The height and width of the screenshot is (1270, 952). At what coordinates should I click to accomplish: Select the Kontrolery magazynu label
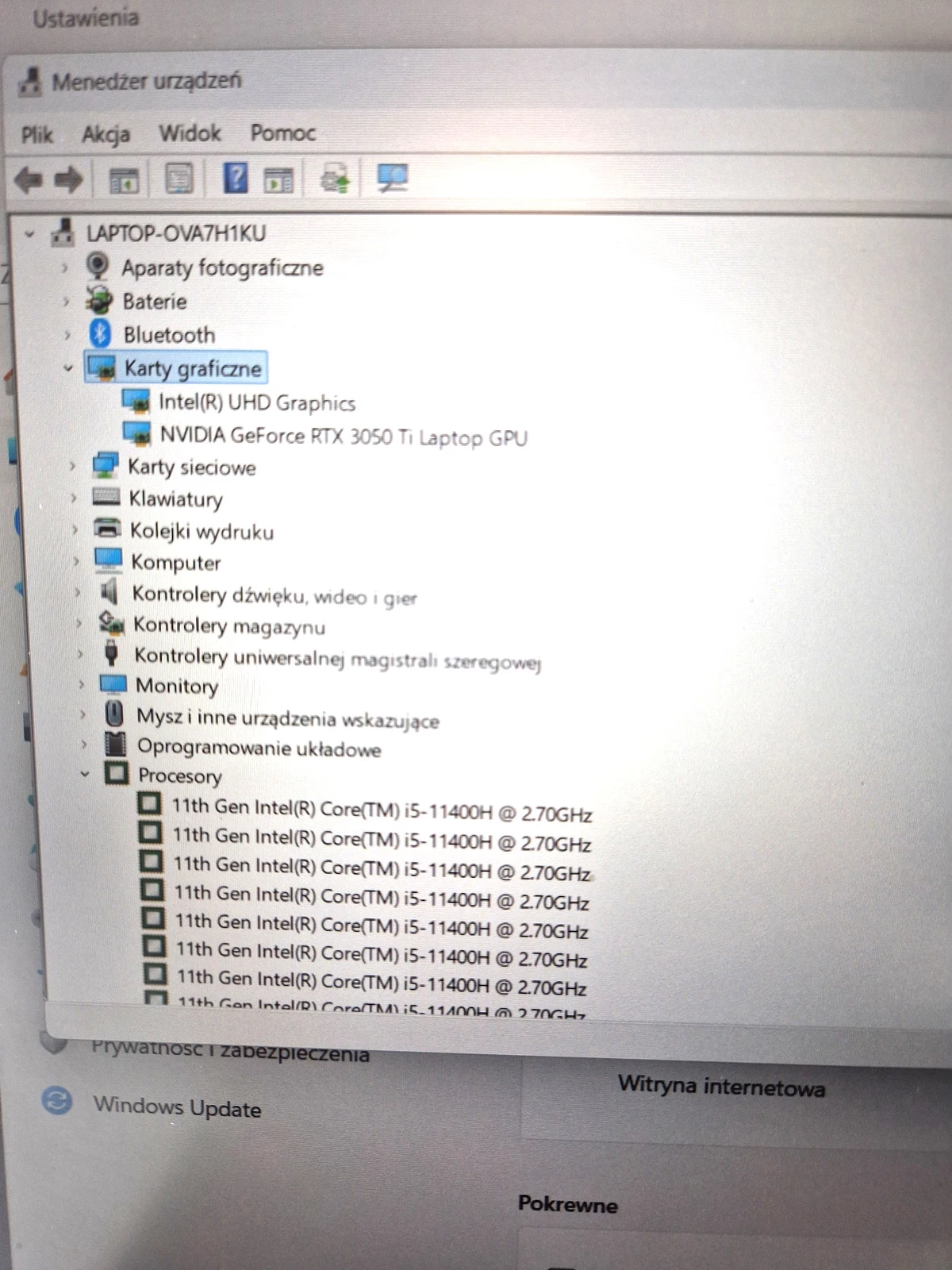[229, 625]
